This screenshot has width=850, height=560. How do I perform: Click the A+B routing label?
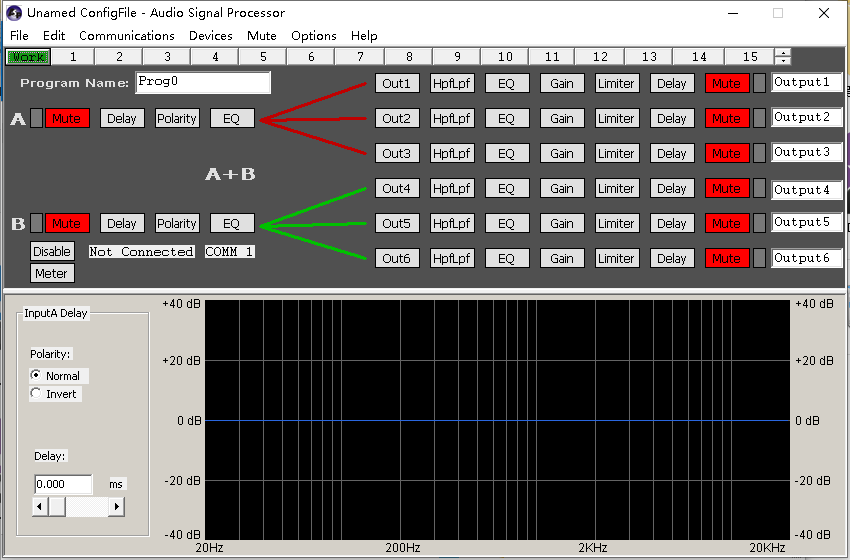click(230, 174)
